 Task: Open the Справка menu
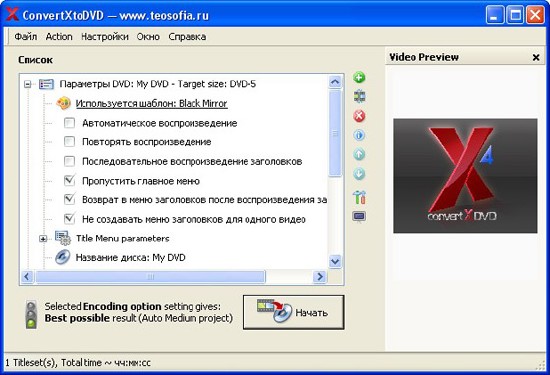tap(187, 36)
